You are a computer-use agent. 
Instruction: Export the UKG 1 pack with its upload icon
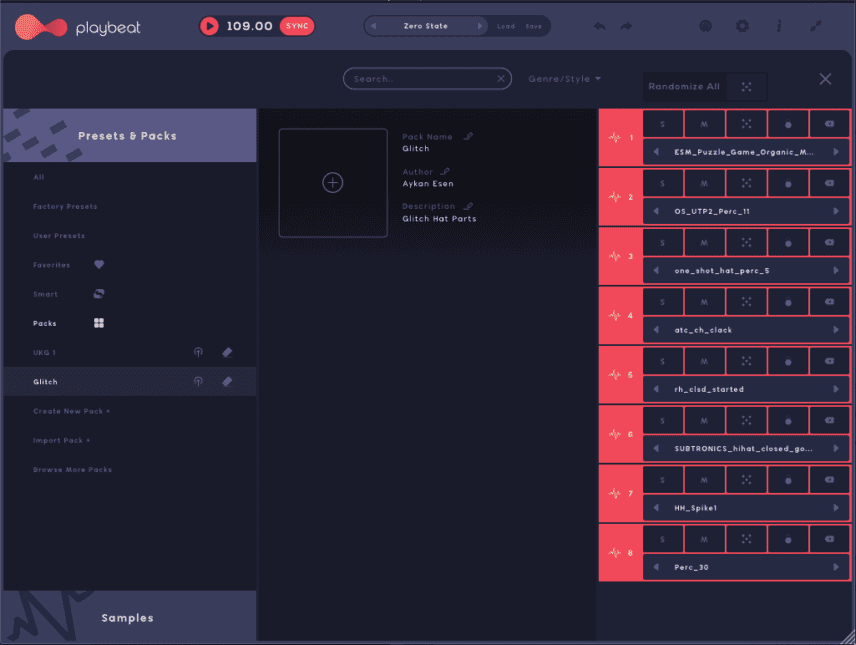[198, 352]
